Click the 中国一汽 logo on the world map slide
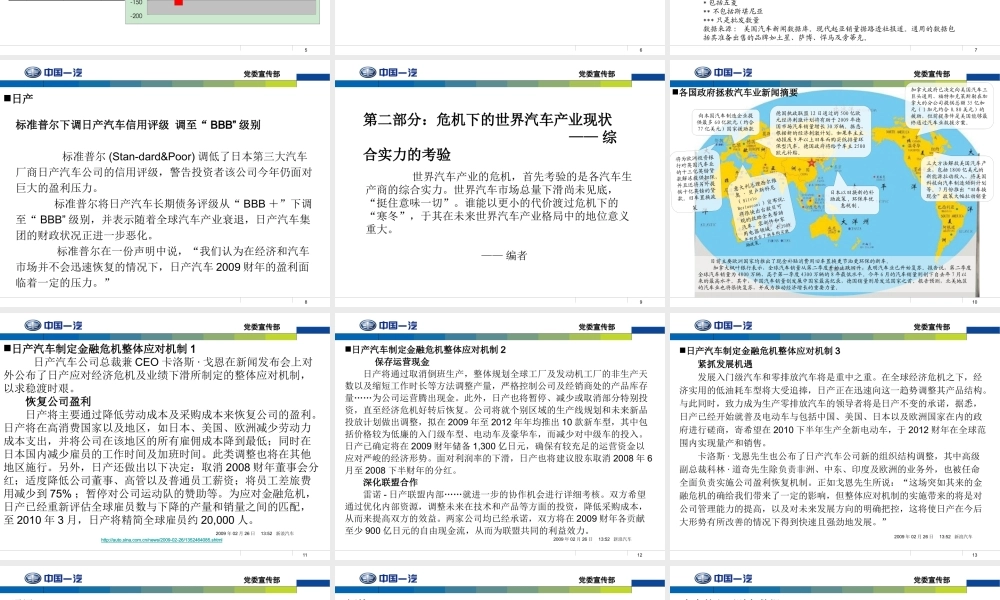1000x600 pixels. 723,72
